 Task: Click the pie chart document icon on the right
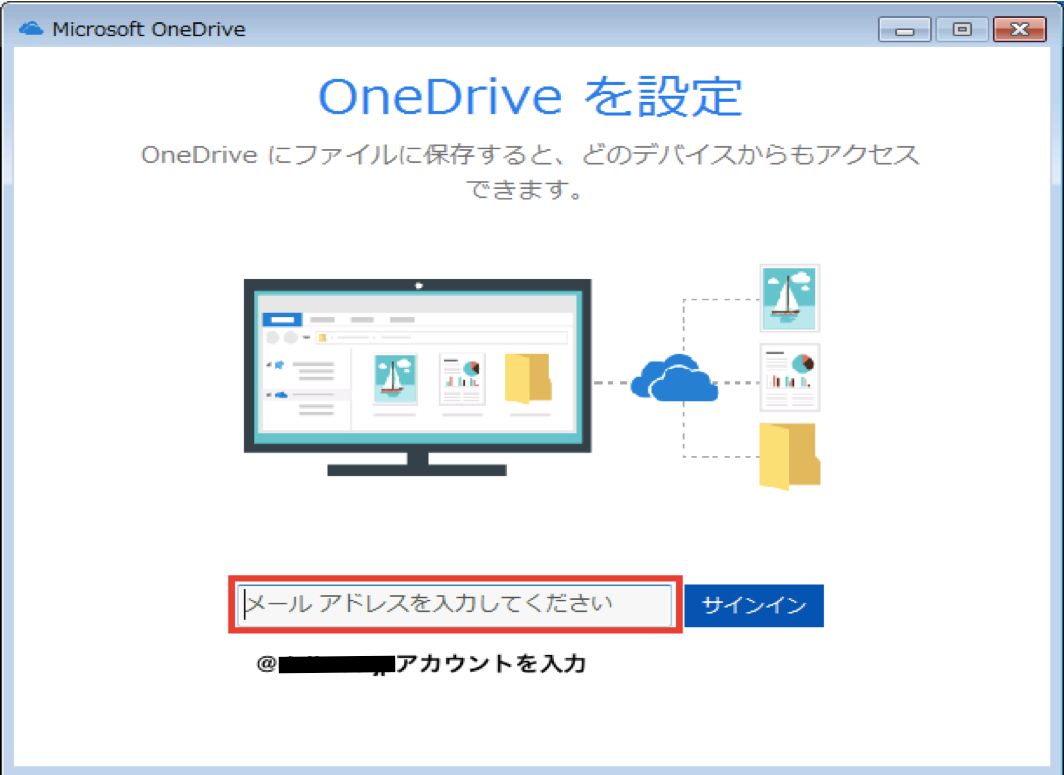(789, 378)
